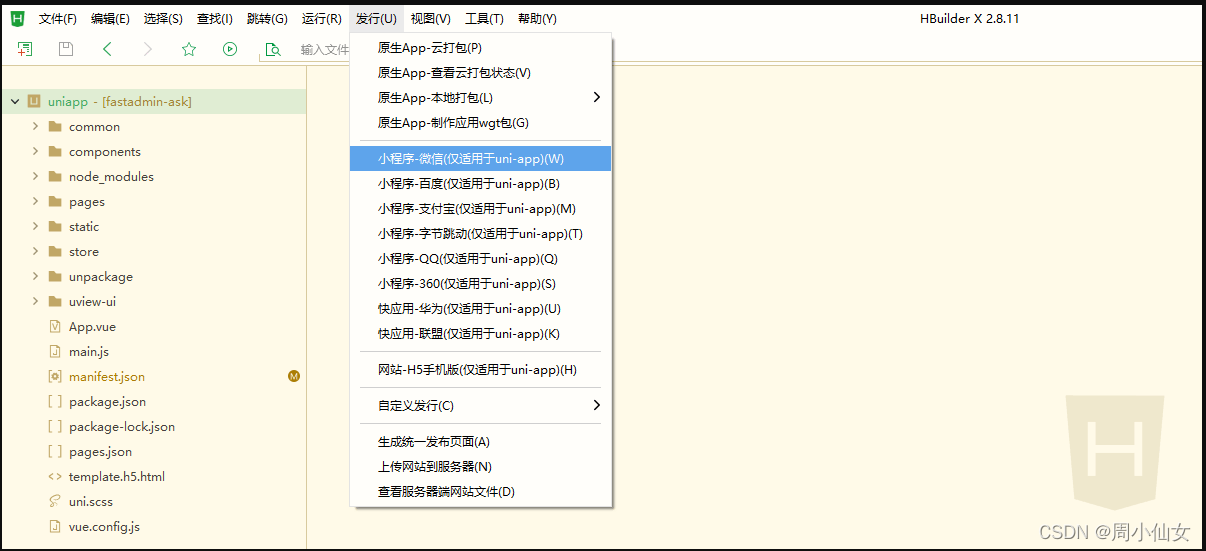Go back with the left arrow icon
Image resolution: width=1206 pixels, height=551 pixels.
107,49
